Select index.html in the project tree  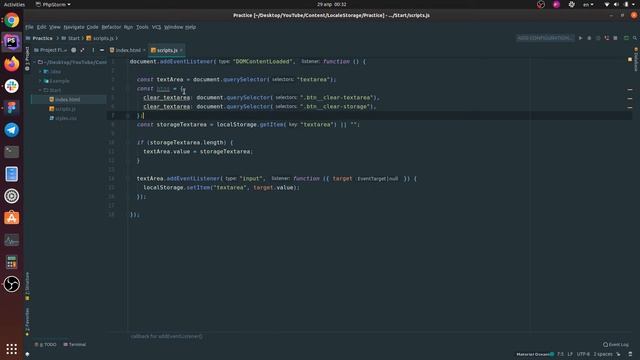coord(67,100)
